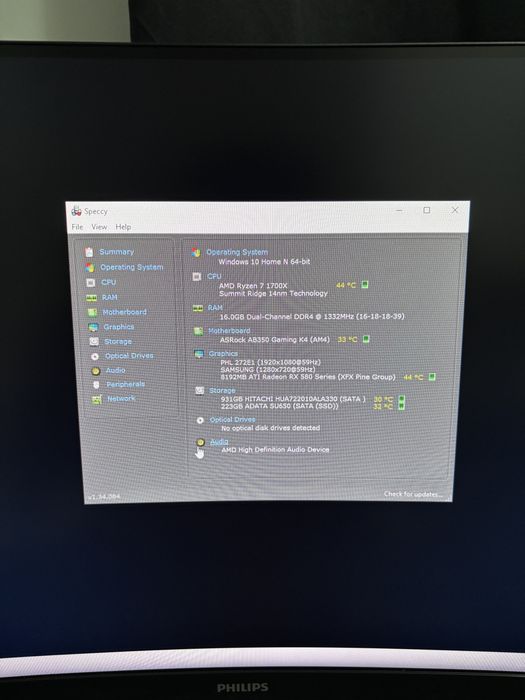Open the File menu

tap(77, 227)
